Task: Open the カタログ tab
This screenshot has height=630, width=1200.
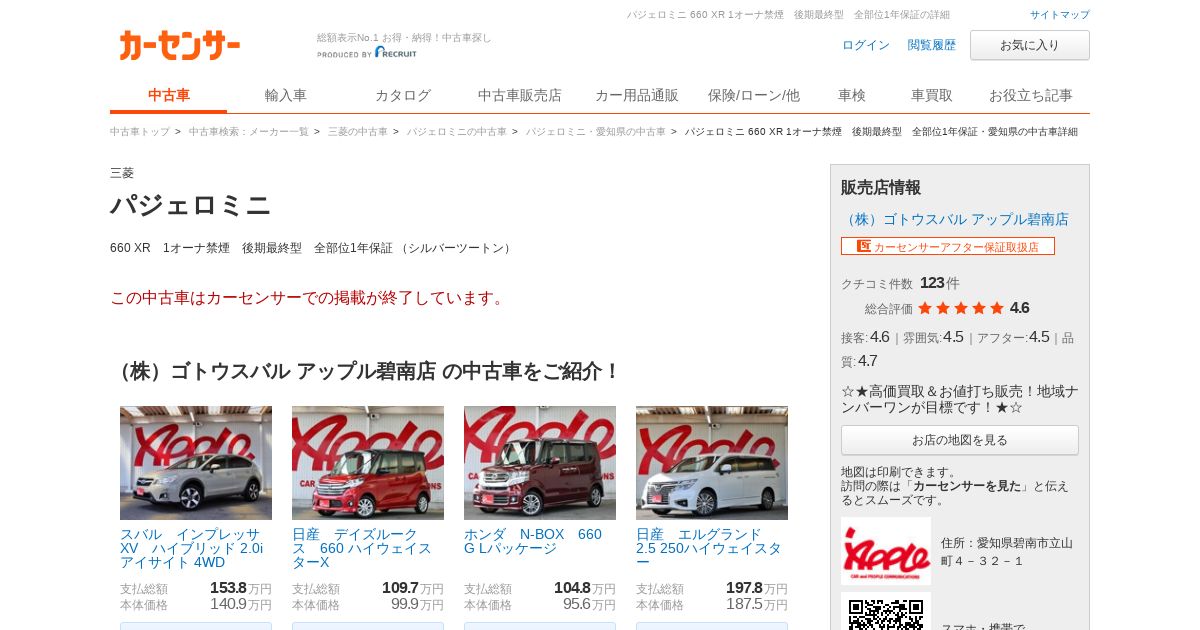Action: (403, 96)
